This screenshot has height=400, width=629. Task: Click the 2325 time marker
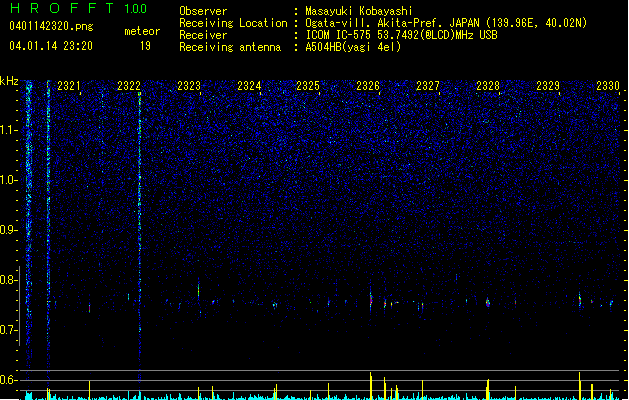click(308, 86)
